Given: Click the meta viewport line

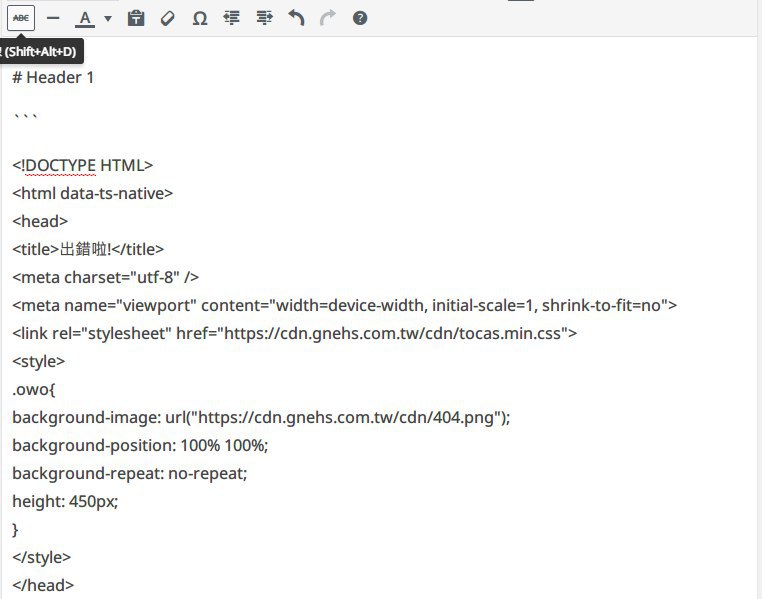Looking at the screenshot, I should pyautogui.click(x=345, y=305).
